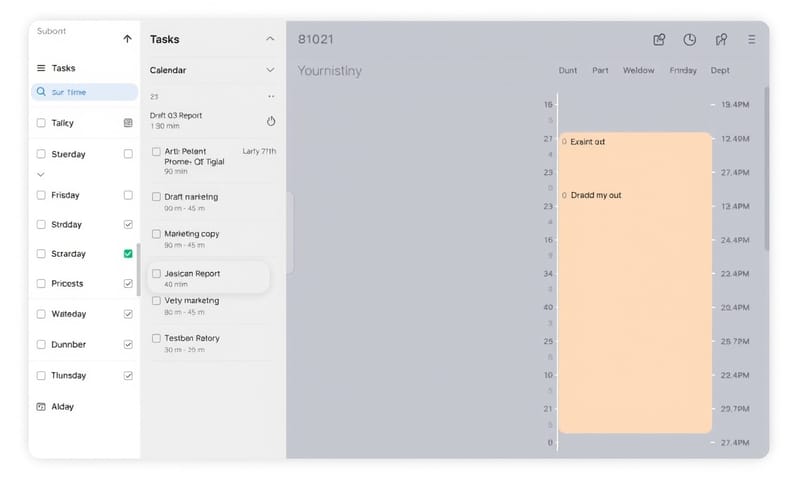Expand the chevron below Suerday in sidebar
The width and height of the screenshot is (800, 480).
(x=41, y=174)
